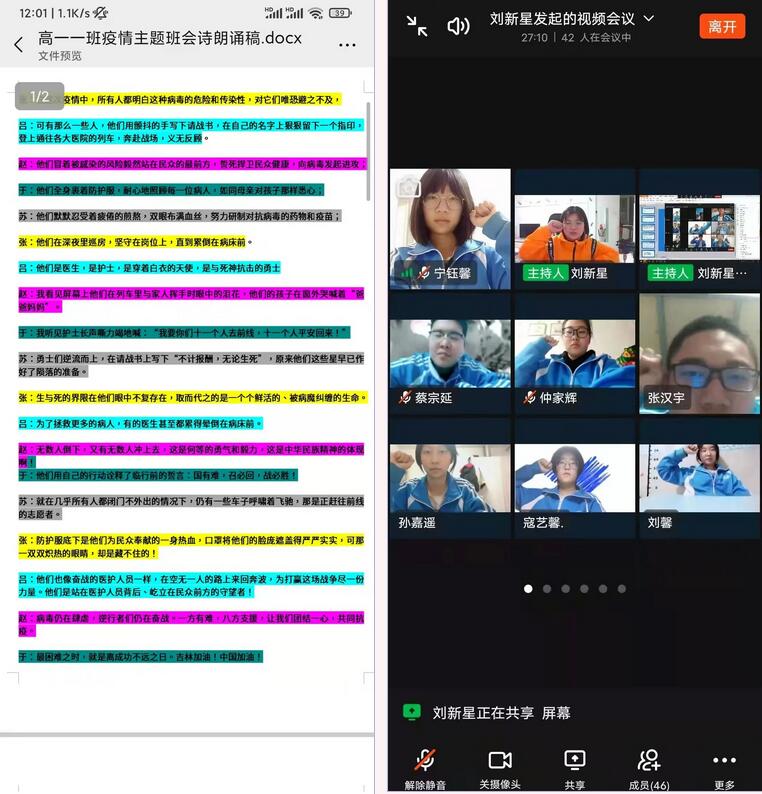The width and height of the screenshot is (762, 794).
Task: Tap the 更多 more options icon
Action: (x=724, y=768)
